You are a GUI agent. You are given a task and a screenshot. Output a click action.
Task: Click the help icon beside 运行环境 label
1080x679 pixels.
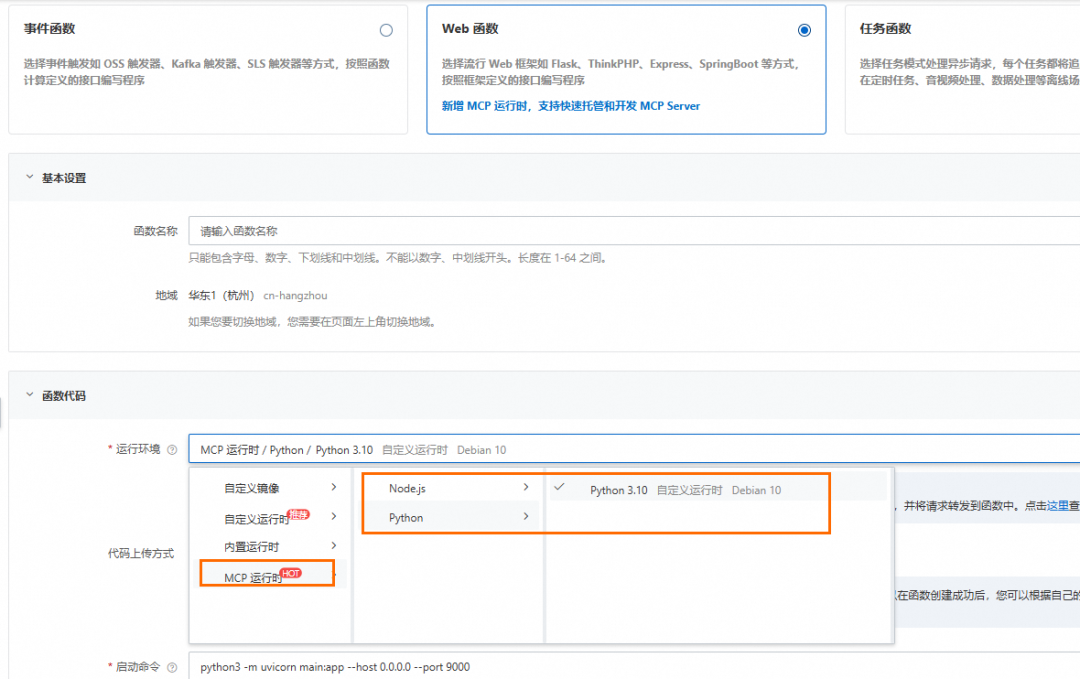click(173, 448)
